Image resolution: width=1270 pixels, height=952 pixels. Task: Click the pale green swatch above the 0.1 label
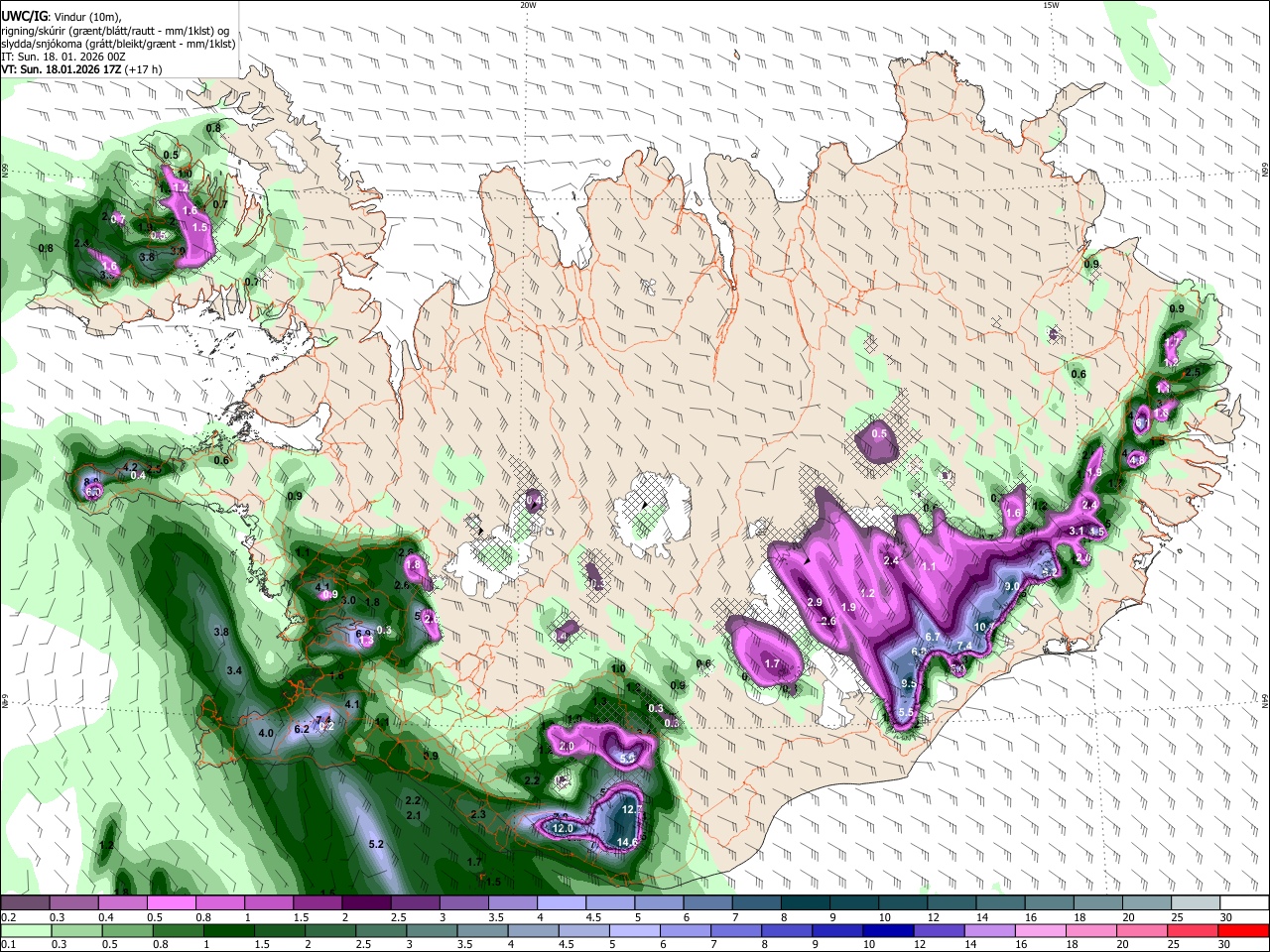(25, 931)
